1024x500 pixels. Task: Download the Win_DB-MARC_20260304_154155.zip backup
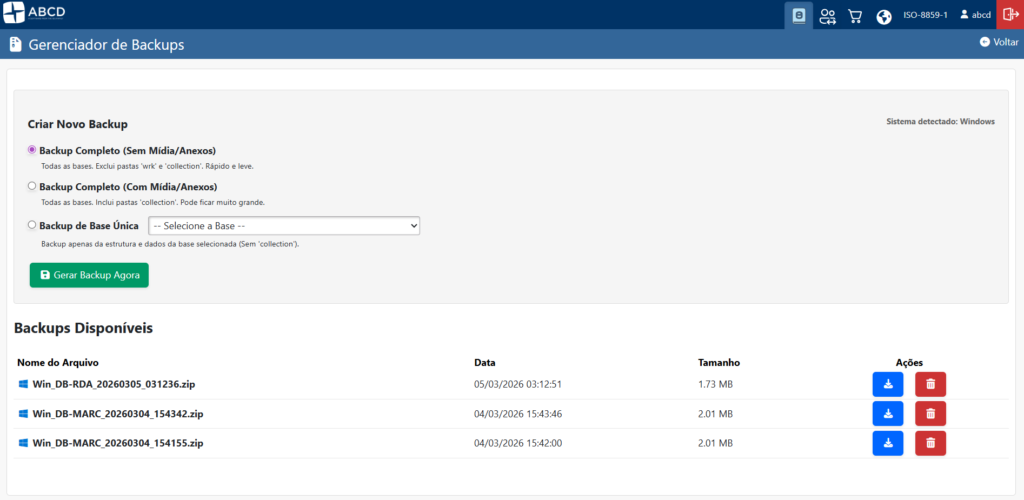pos(887,443)
